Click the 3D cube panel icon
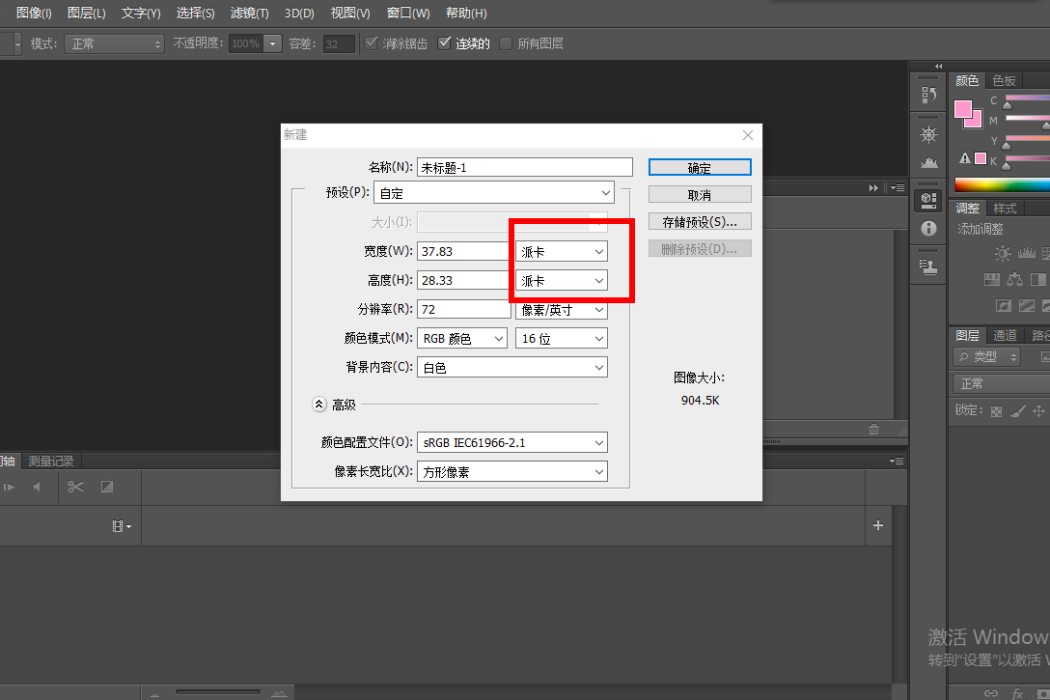The image size is (1050, 700). pyautogui.click(x=928, y=200)
